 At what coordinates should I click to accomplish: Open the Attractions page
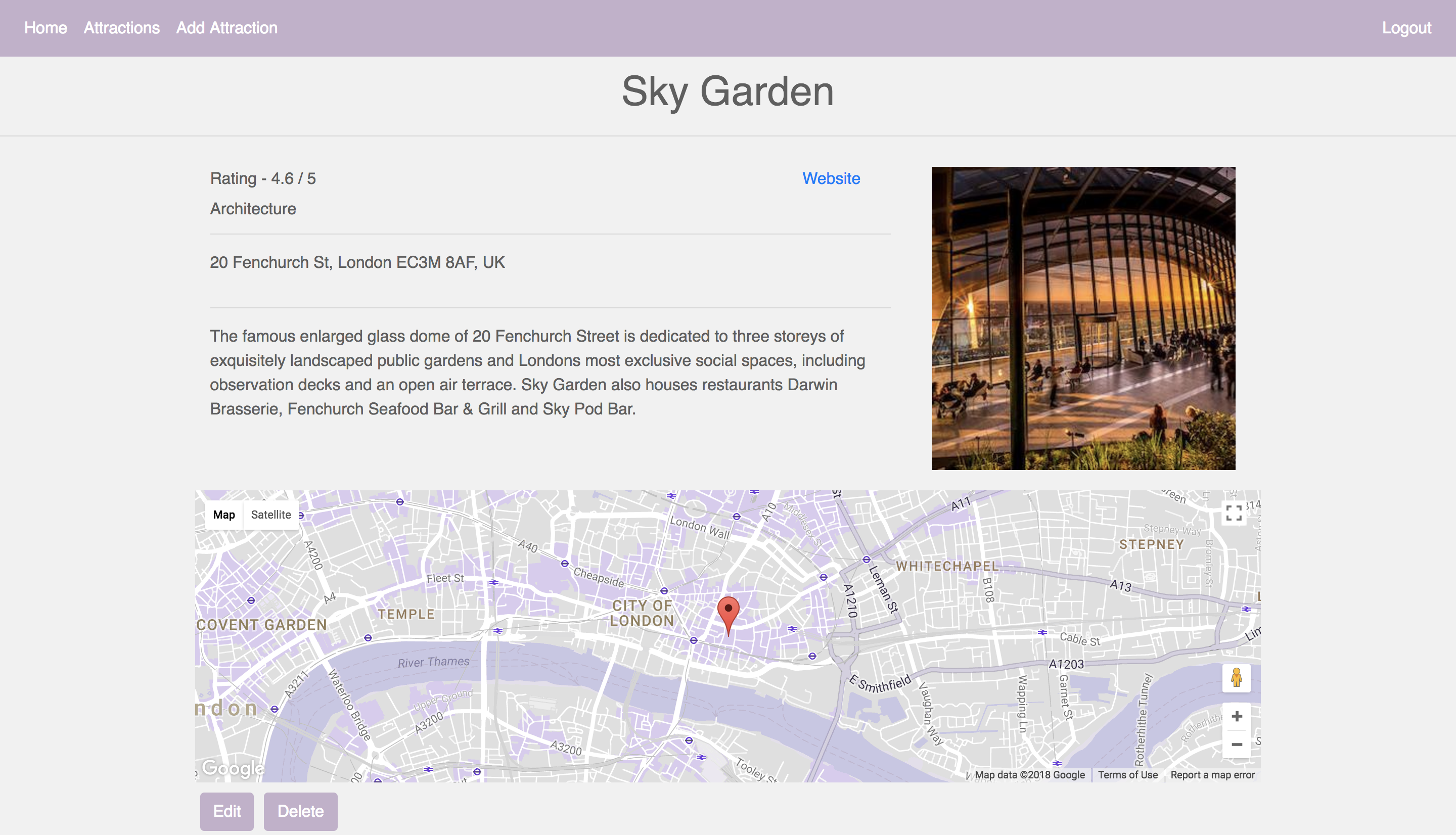pos(121,27)
